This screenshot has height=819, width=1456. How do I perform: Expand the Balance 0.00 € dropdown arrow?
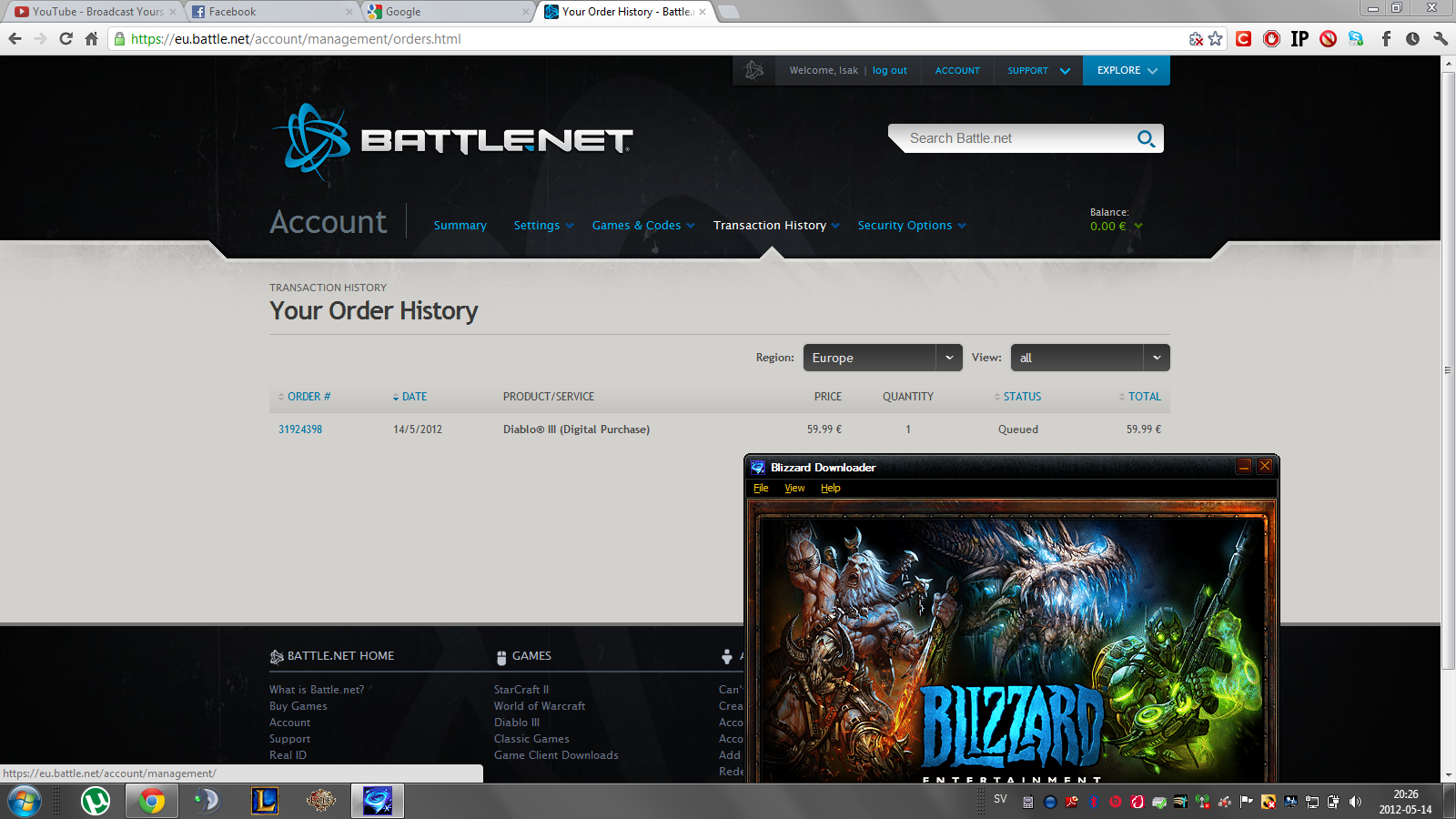click(x=1138, y=227)
